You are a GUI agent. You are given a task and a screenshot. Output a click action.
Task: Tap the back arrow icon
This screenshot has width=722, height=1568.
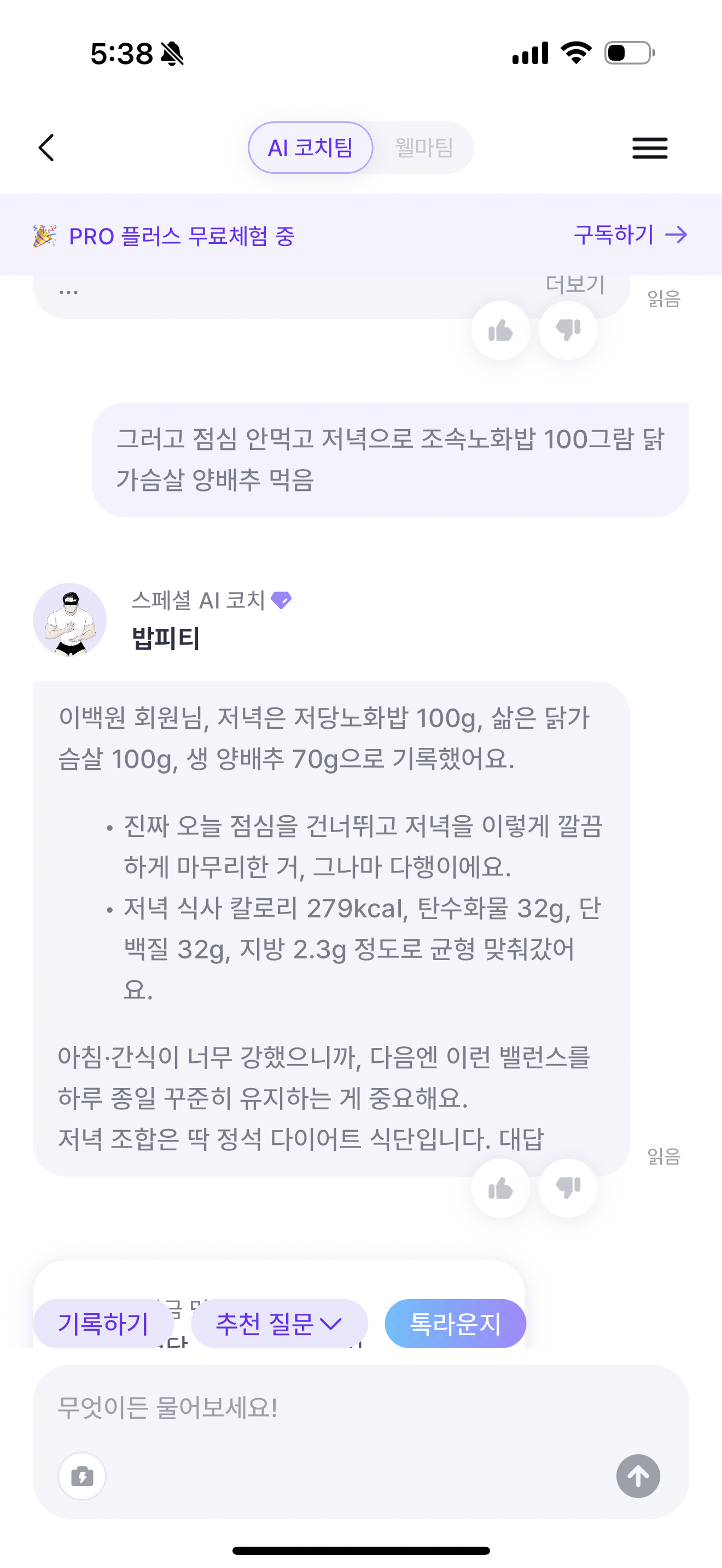coord(46,148)
